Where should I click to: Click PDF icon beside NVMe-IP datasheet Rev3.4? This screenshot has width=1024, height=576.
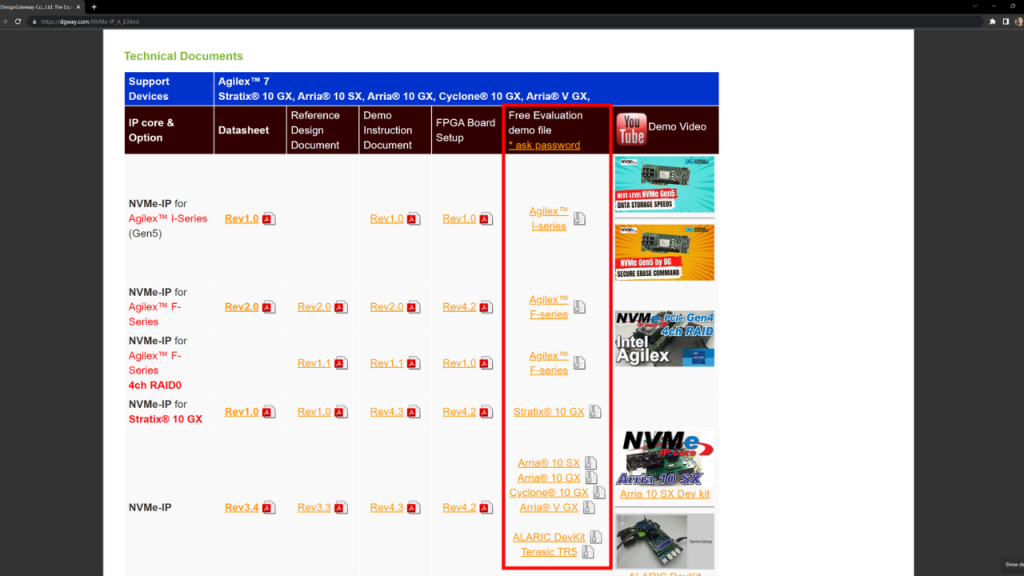268,507
